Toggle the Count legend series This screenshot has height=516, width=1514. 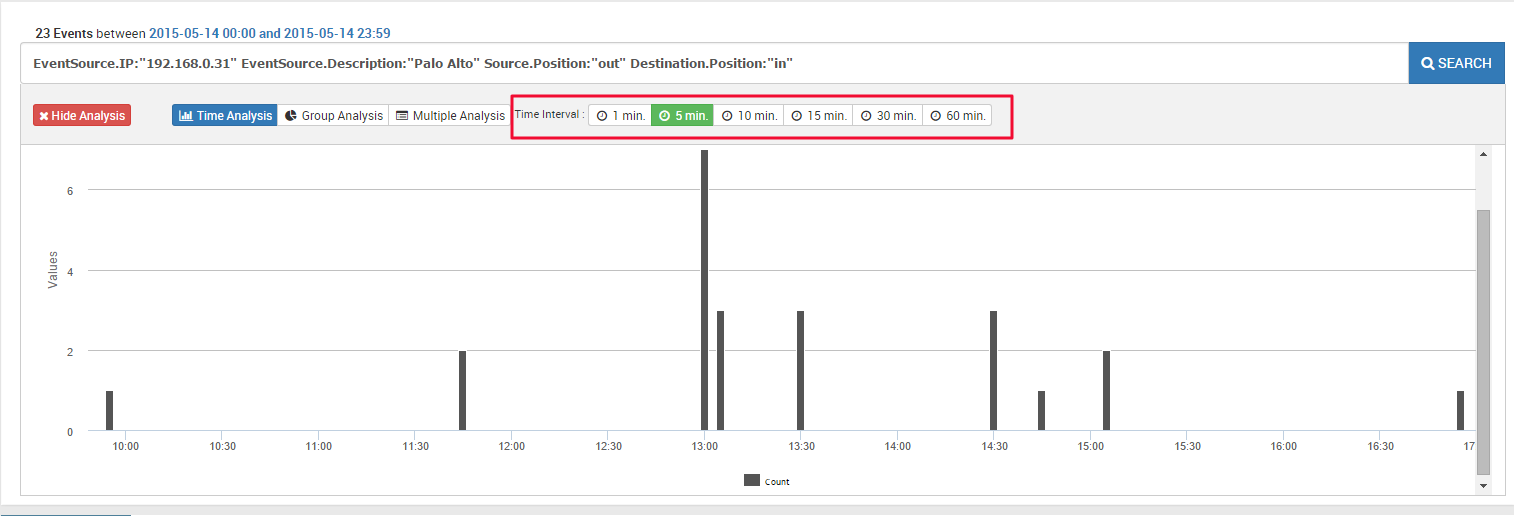coord(767,481)
